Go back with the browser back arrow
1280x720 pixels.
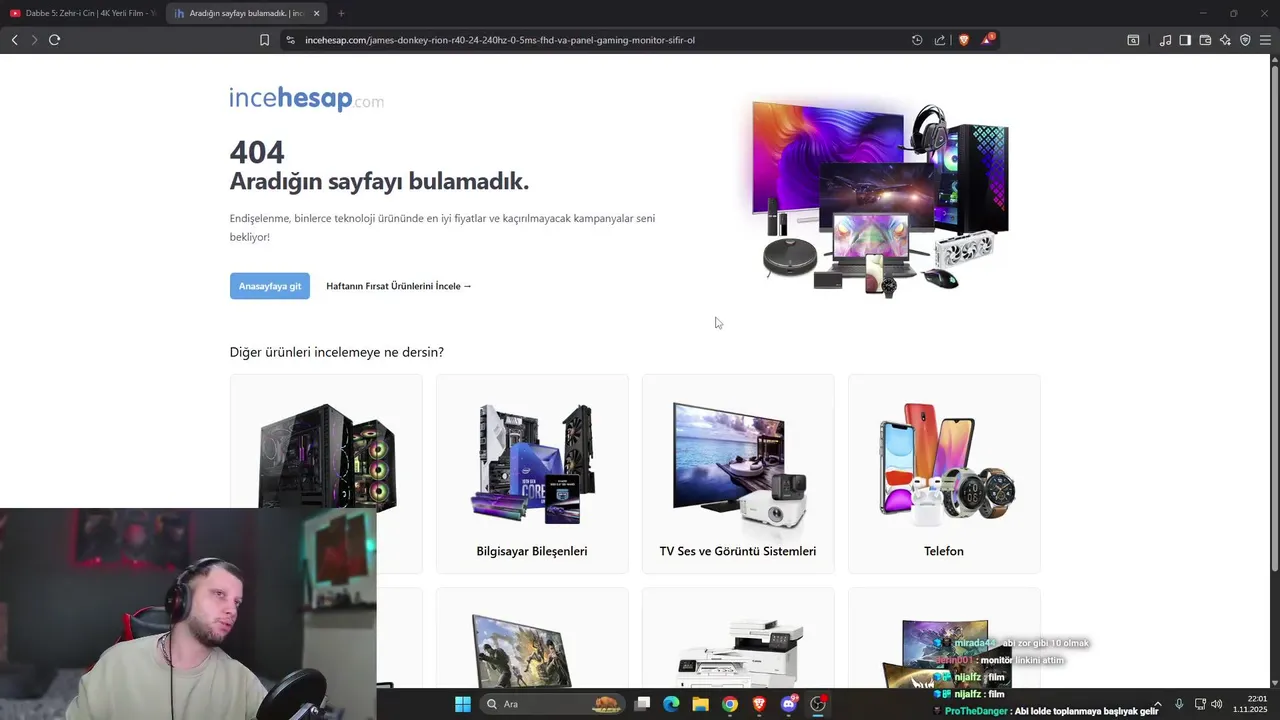pos(14,40)
